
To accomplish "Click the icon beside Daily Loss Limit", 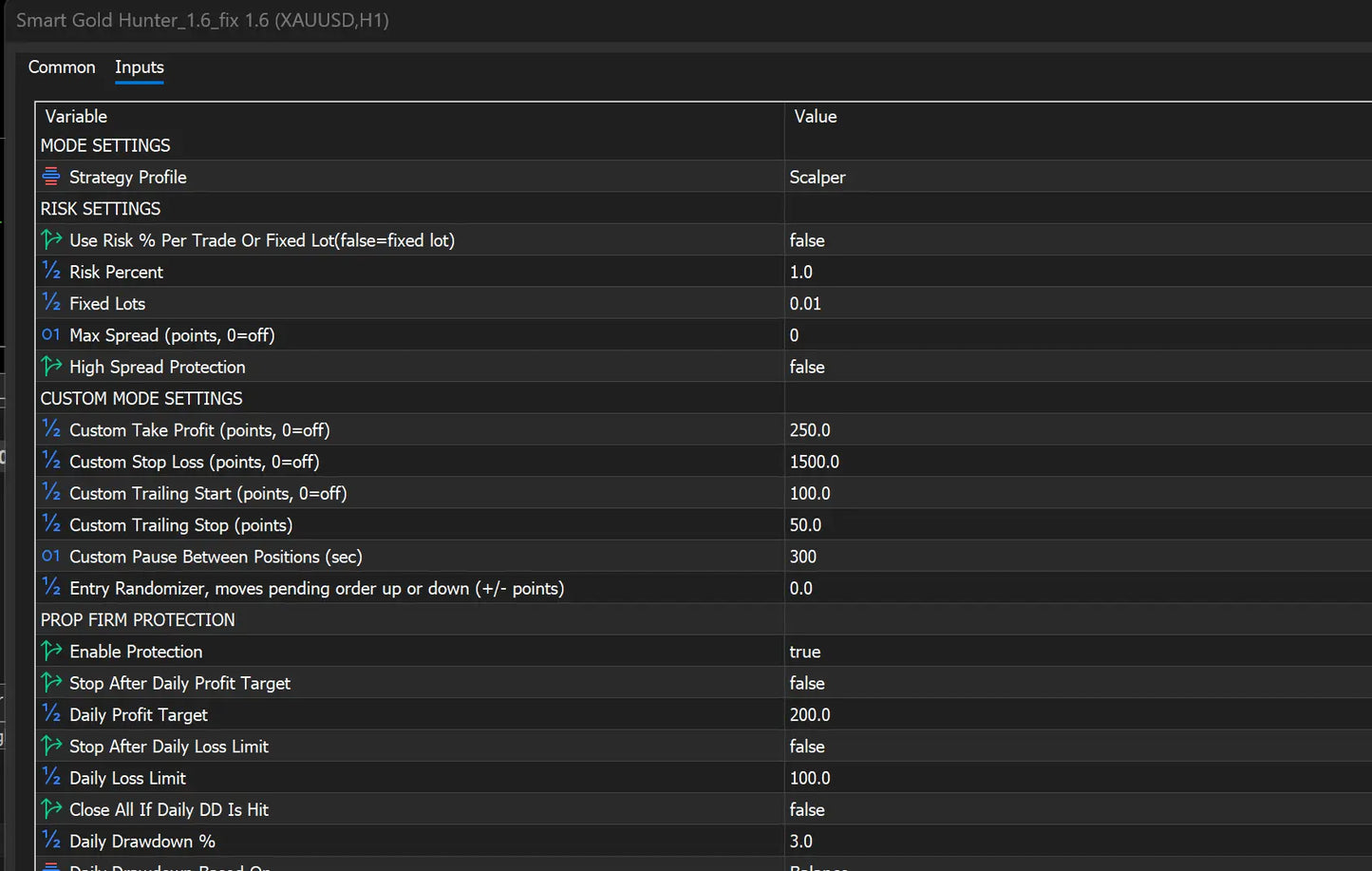I will (51, 778).
